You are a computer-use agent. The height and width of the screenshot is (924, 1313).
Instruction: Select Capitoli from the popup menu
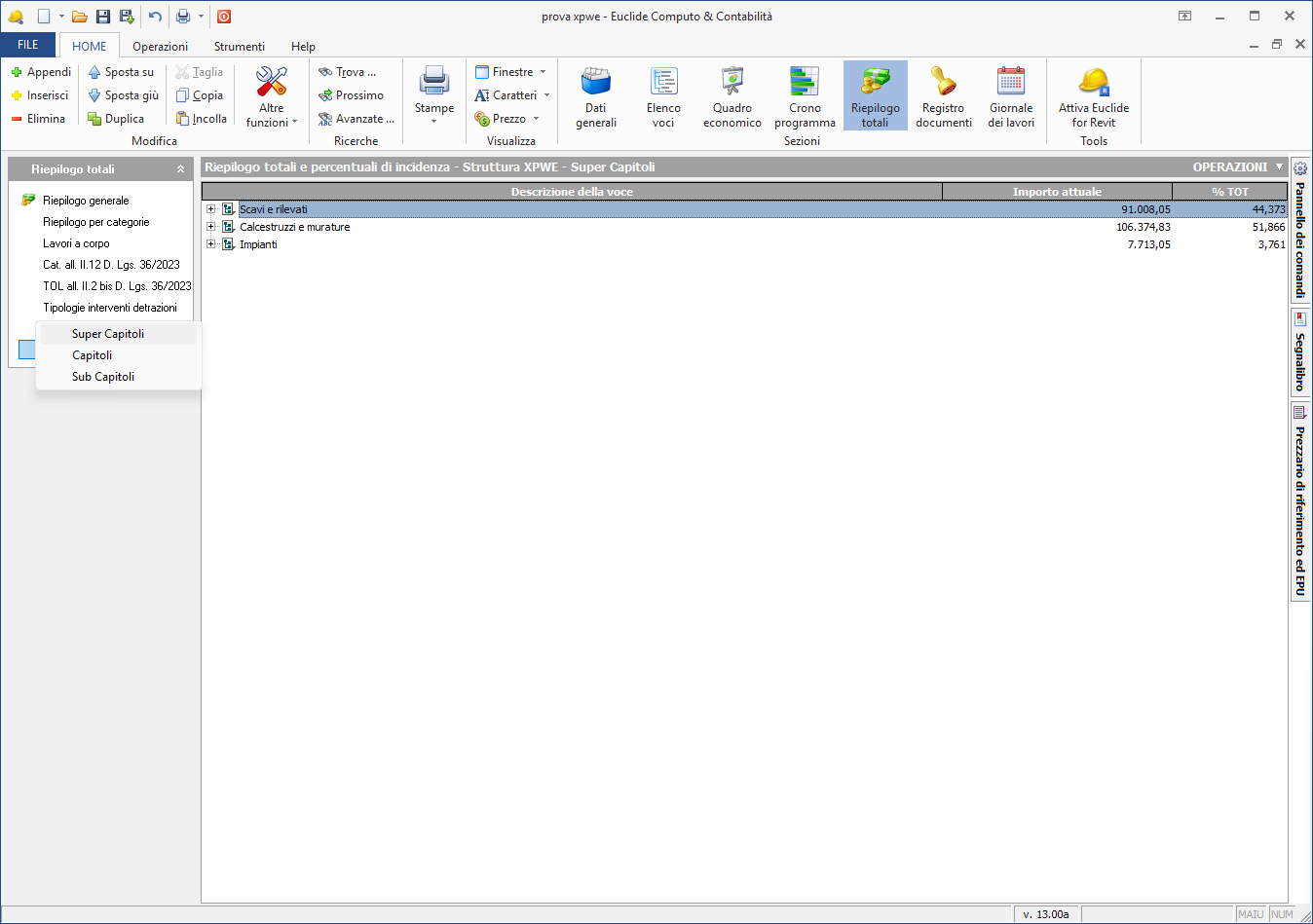click(x=93, y=355)
